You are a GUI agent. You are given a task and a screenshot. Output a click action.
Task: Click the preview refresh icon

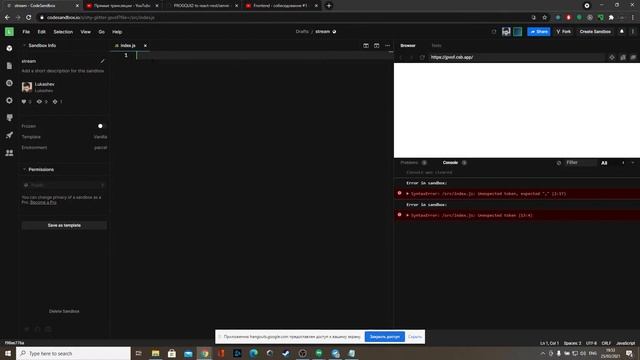click(422, 58)
